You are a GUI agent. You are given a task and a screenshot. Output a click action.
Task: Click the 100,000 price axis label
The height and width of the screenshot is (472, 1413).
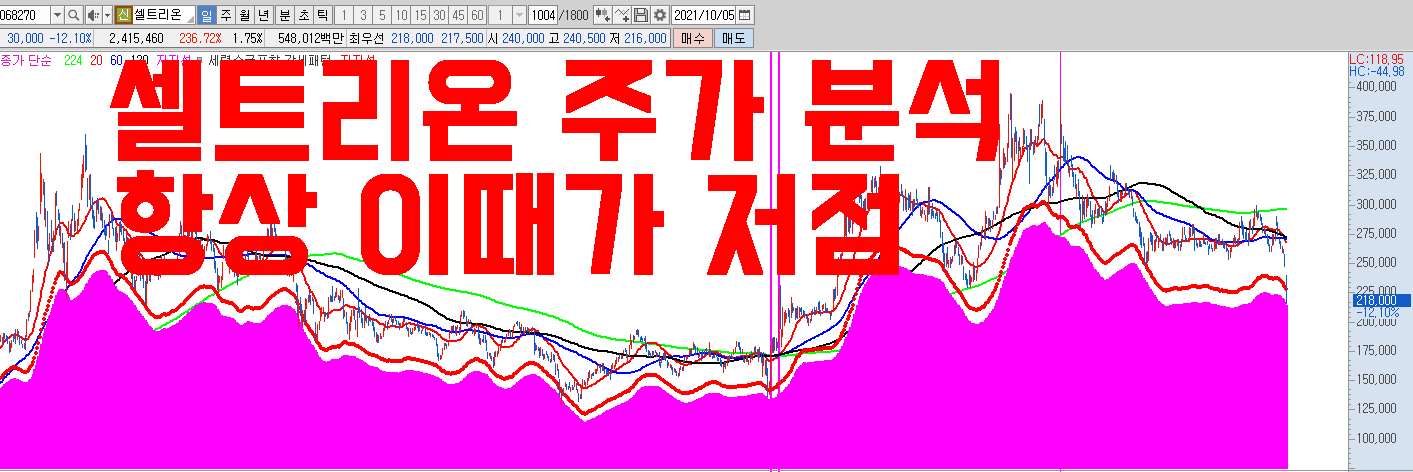tap(1378, 439)
